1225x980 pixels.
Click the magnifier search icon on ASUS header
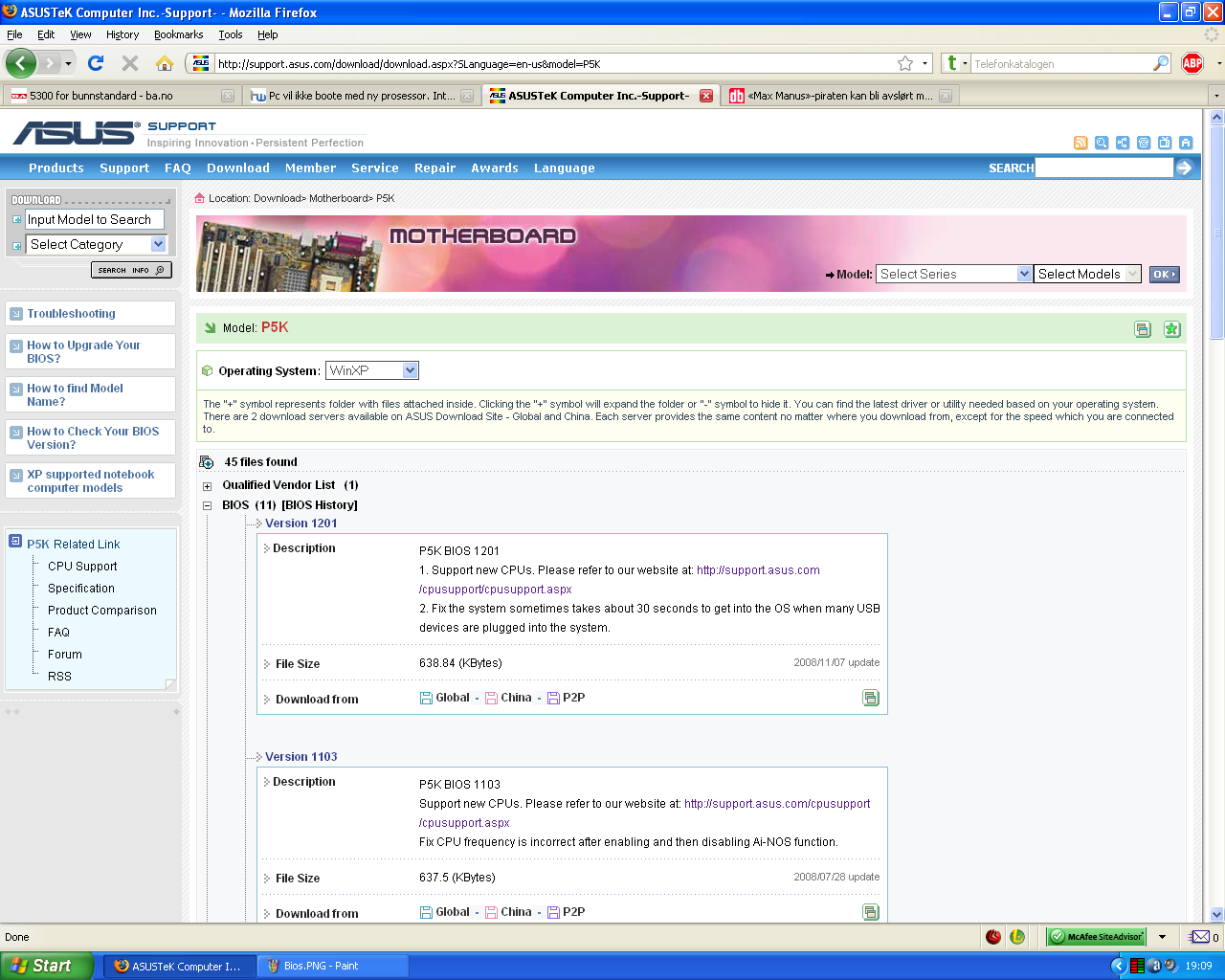click(1102, 143)
